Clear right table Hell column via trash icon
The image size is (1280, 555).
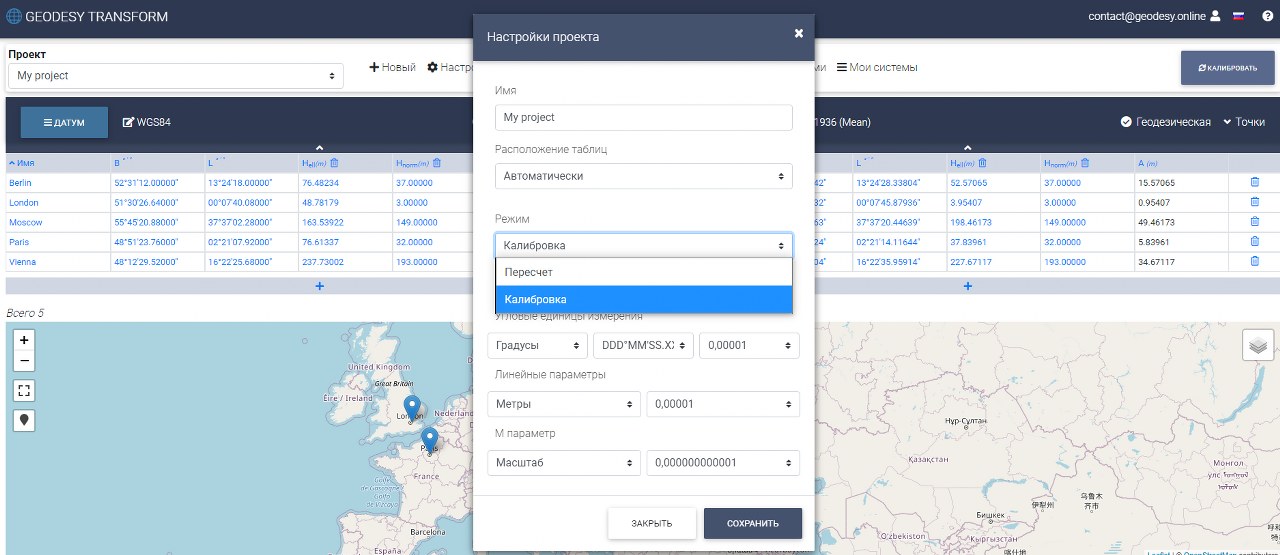(x=983, y=163)
